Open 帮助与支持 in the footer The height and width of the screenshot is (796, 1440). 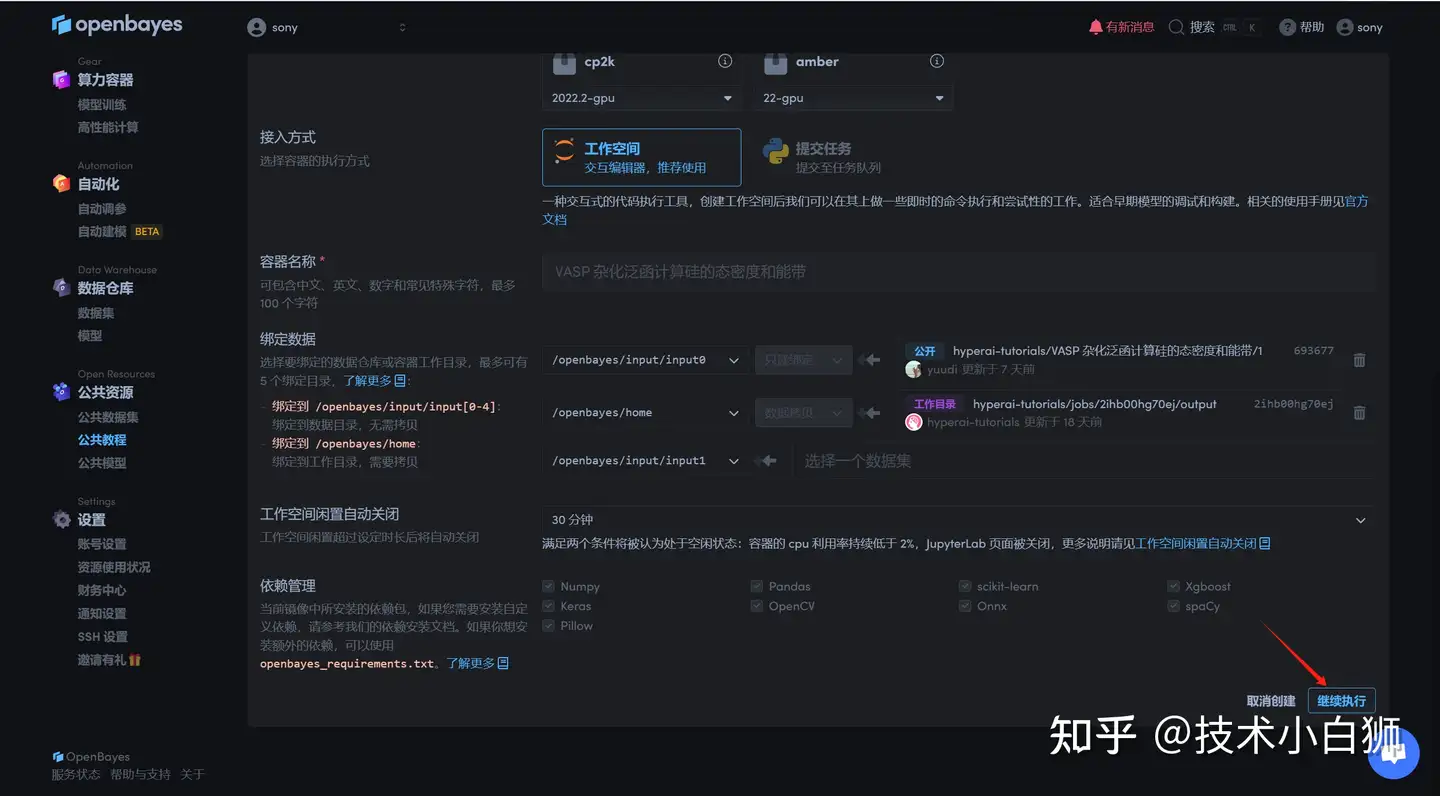140,775
